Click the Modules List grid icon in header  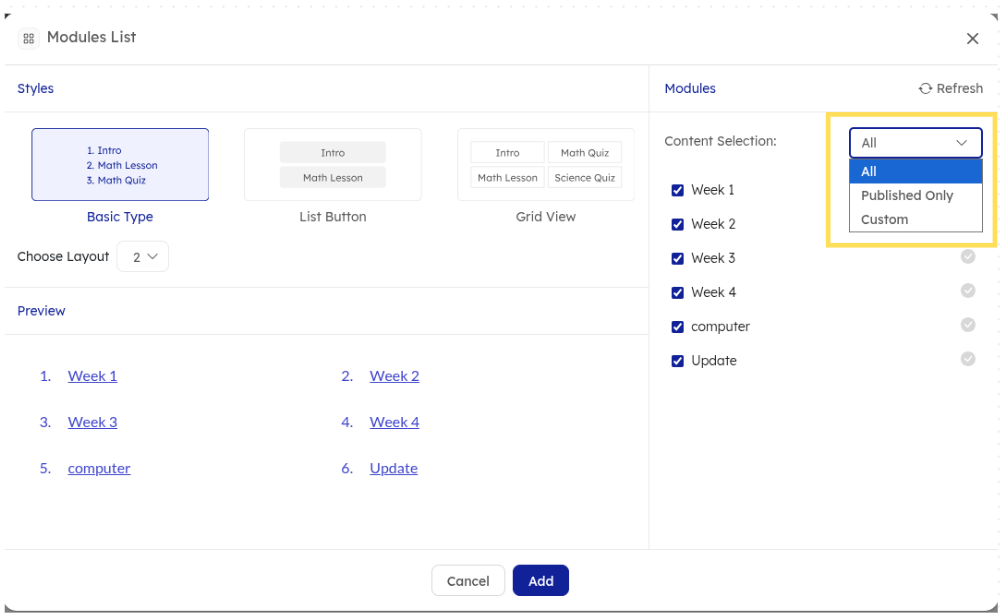tap(29, 38)
